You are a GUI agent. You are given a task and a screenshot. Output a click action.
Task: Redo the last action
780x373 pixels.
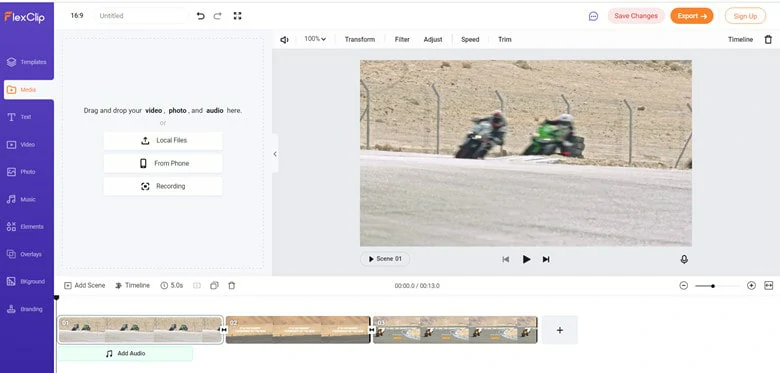217,16
